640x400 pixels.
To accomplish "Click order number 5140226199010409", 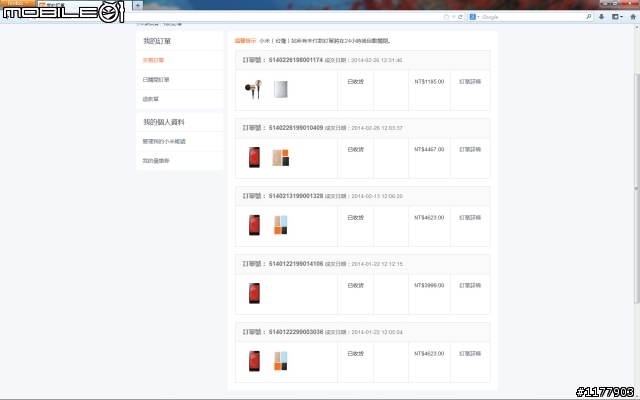I will coord(296,128).
